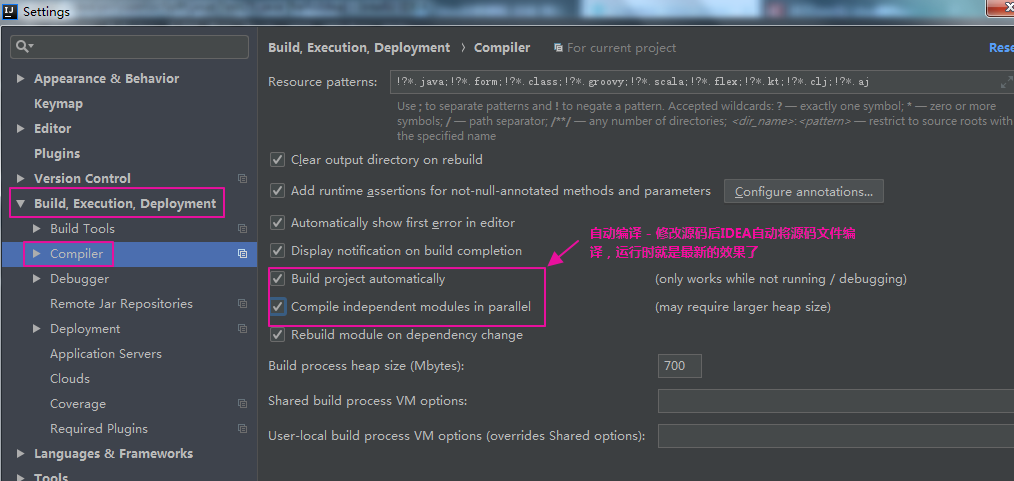This screenshot has height=481, width=1014.
Task: Click '(may require larger heap size)' note
Action: [x=742, y=307]
